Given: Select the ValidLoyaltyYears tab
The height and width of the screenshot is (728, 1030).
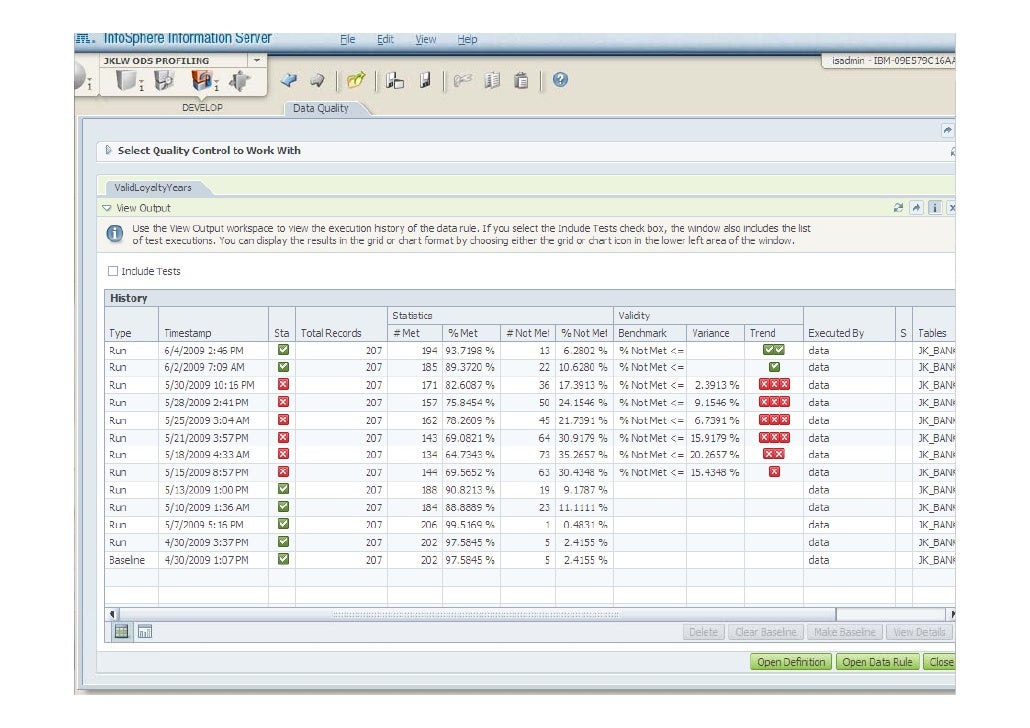Looking at the screenshot, I should [153, 187].
